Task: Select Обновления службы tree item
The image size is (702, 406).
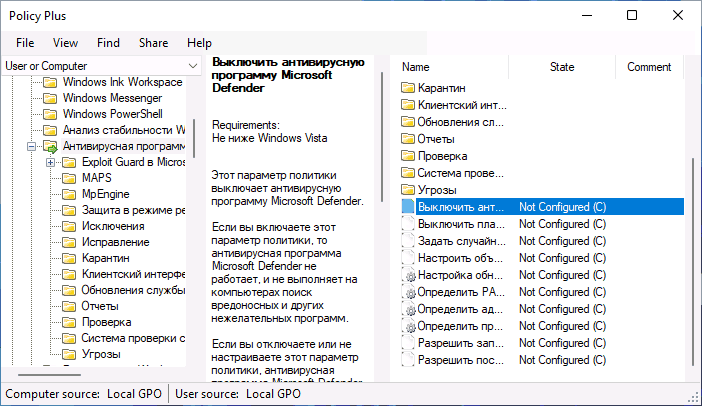Action: [133, 291]
